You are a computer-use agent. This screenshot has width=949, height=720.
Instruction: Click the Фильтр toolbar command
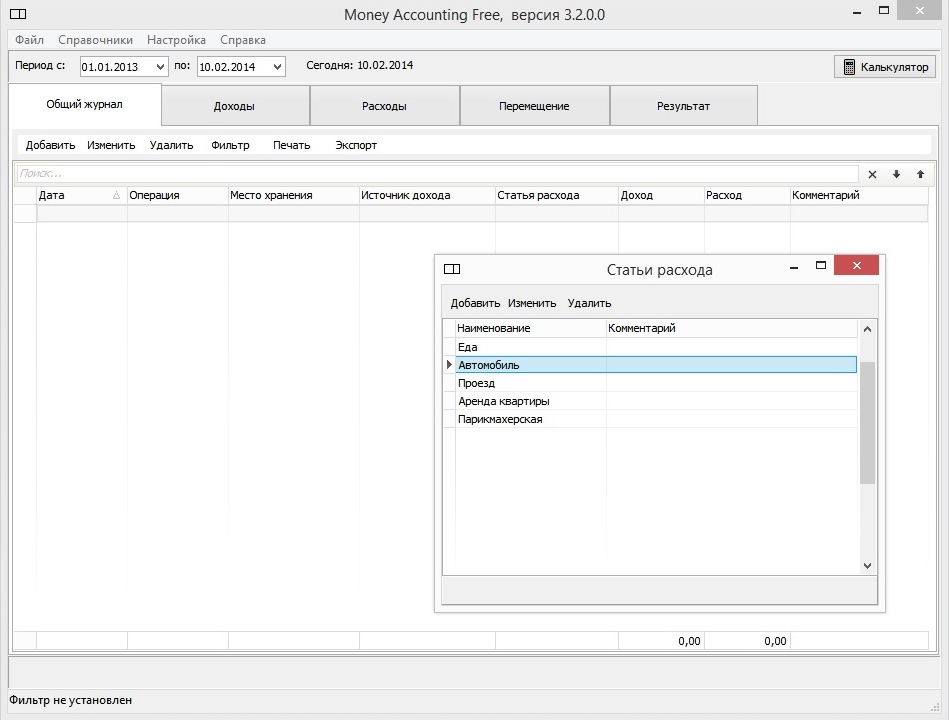[230, 145]
